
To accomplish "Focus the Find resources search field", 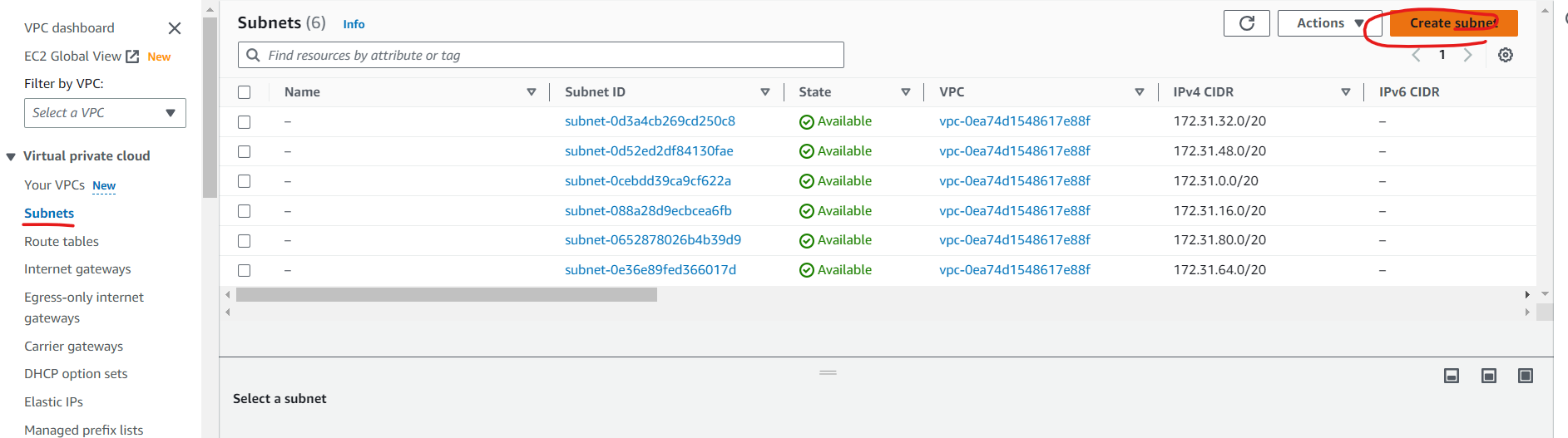I will (541, 55).
